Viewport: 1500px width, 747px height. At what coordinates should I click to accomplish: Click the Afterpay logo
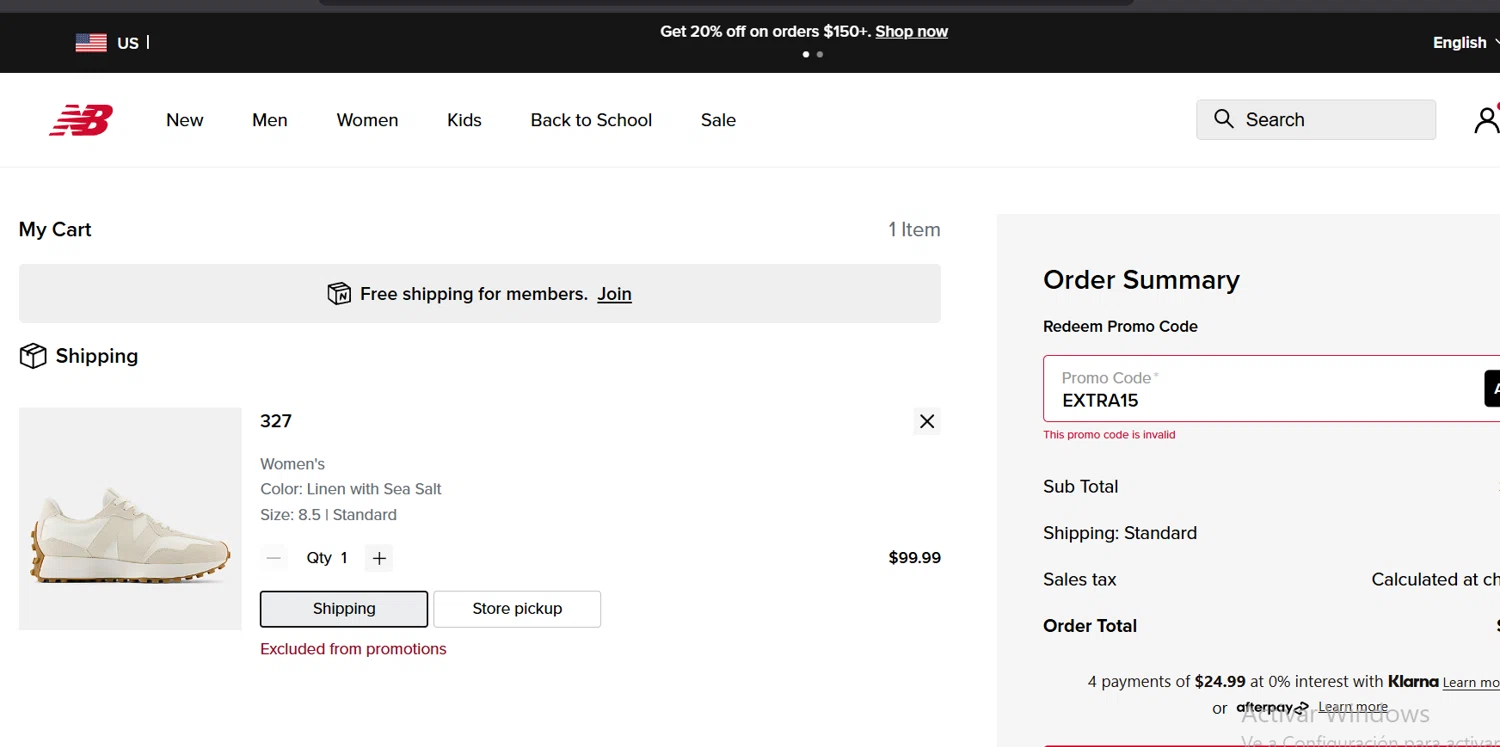[1272, 708]
